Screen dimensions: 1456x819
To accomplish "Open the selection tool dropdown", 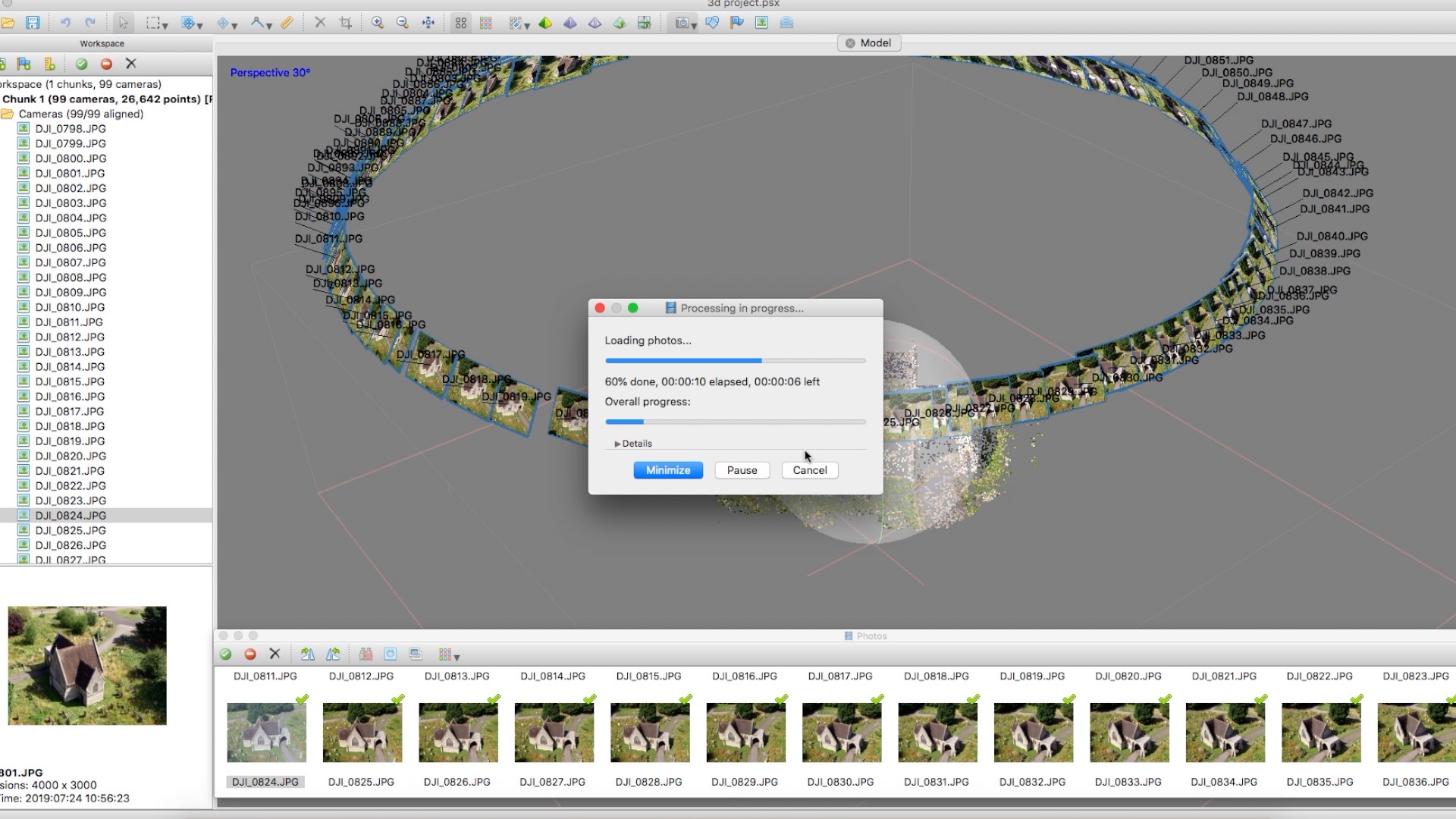I will [x=165, y=24].
